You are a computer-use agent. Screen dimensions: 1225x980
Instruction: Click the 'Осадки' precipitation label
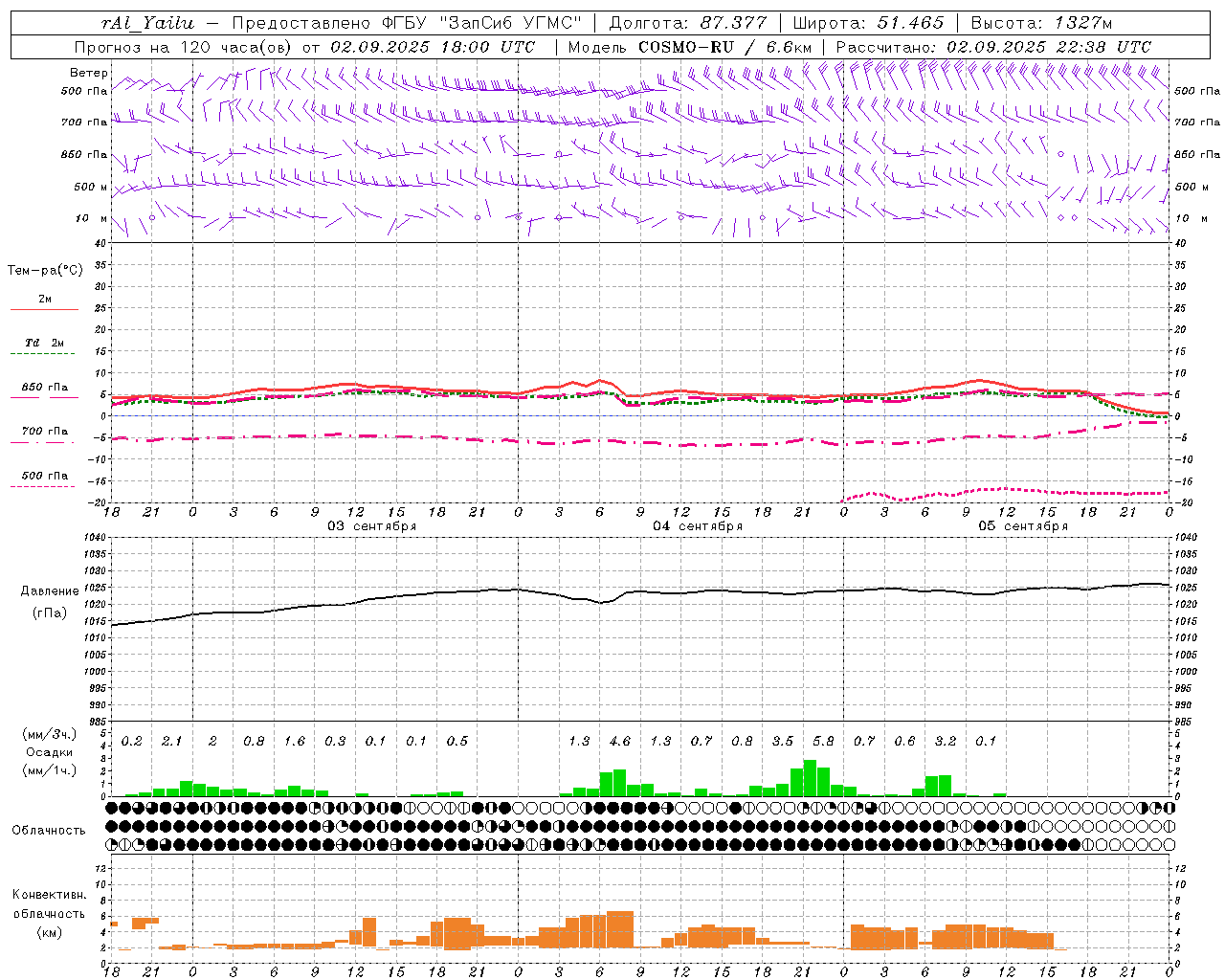pyautogui.click(x=49, y=752)
